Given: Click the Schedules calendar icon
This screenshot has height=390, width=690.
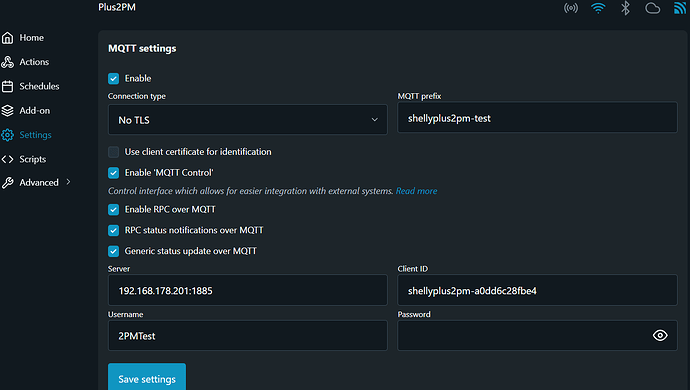Looking at the screenshot, I should coord(7,86).
